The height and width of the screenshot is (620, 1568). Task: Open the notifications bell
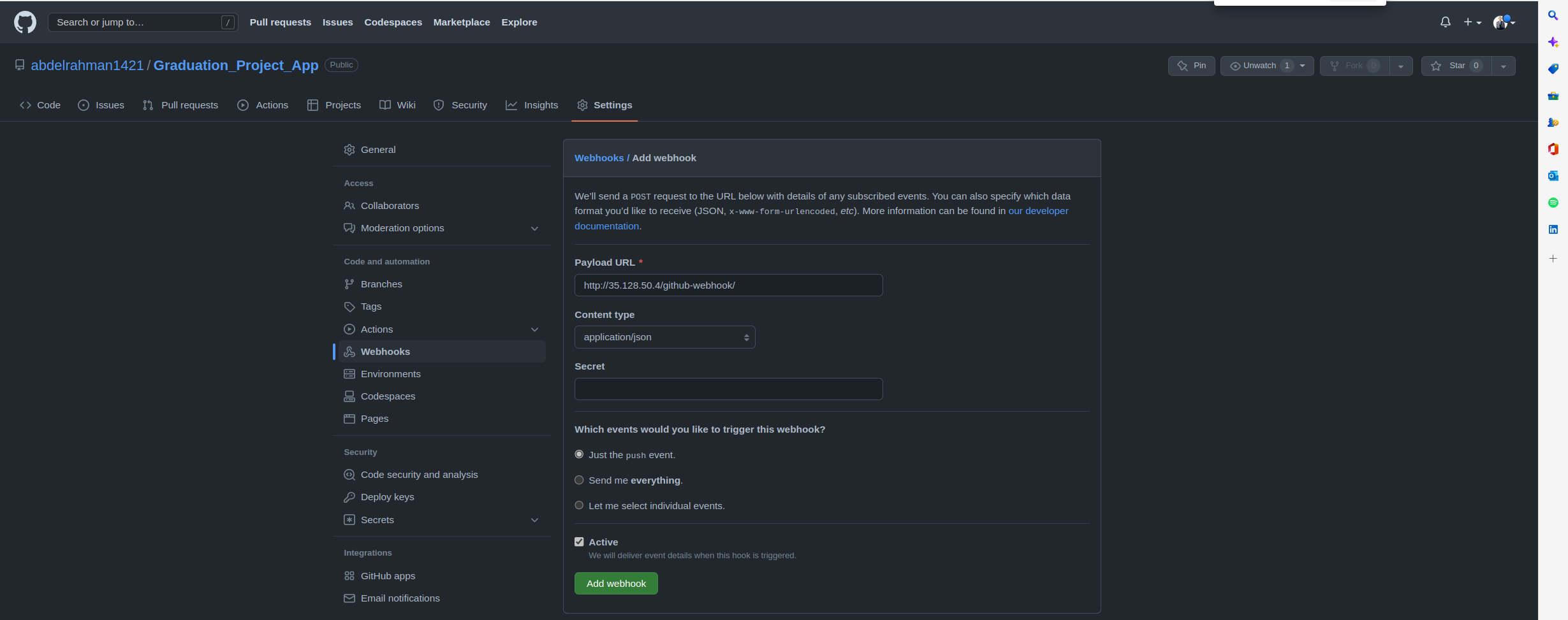click(1445, 22)
